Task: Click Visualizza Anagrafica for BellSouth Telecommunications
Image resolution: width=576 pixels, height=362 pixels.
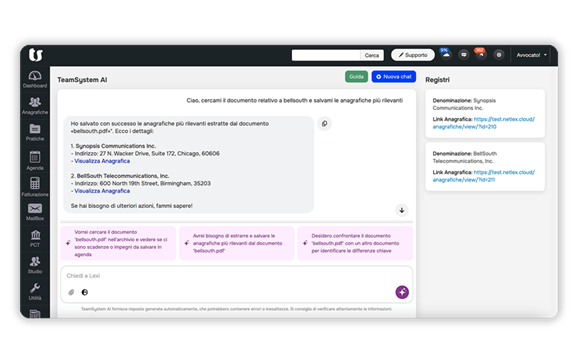Action: pyautogui.click(x=102, y=191)
